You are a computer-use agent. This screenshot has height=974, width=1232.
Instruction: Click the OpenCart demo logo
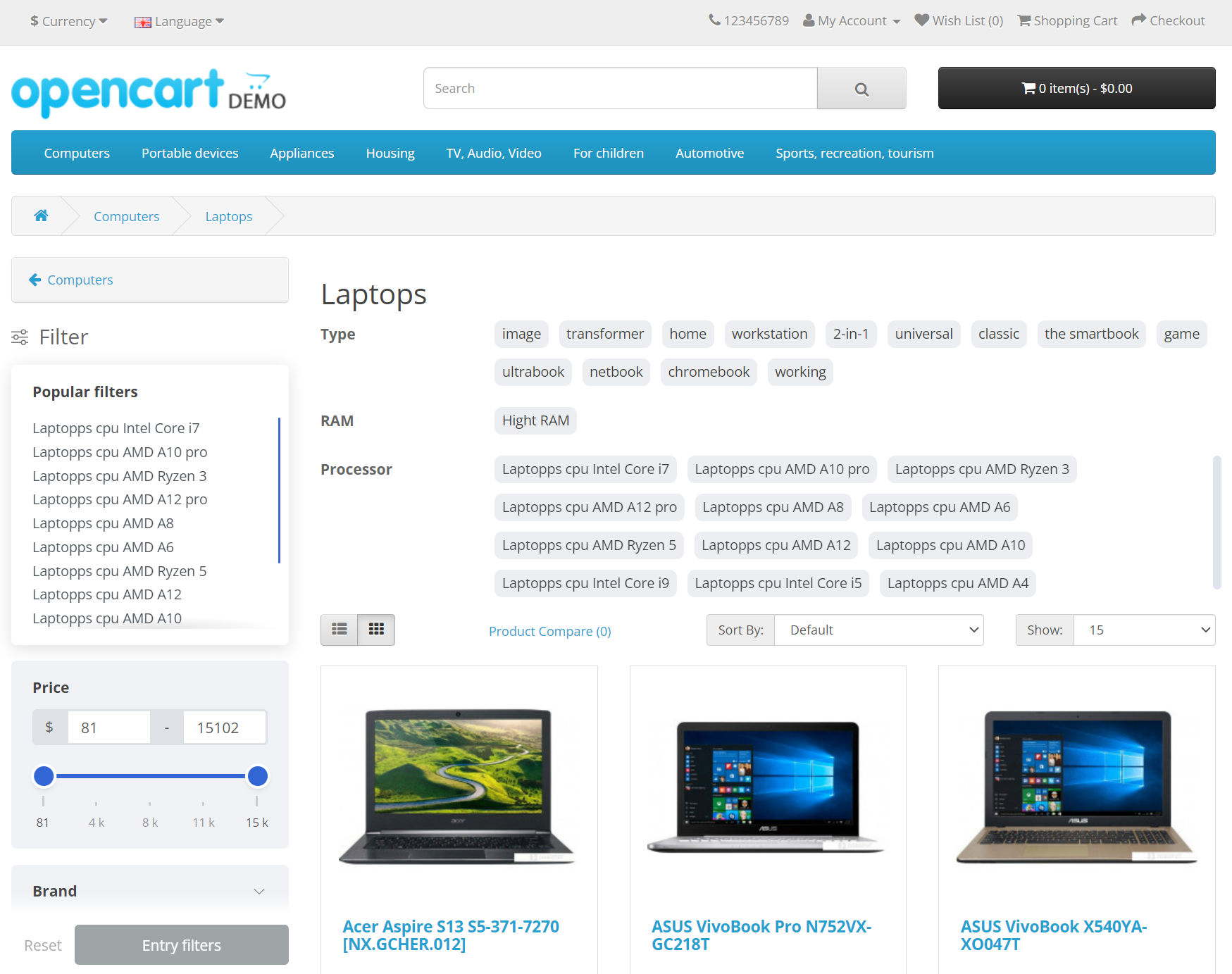point(149,92)
